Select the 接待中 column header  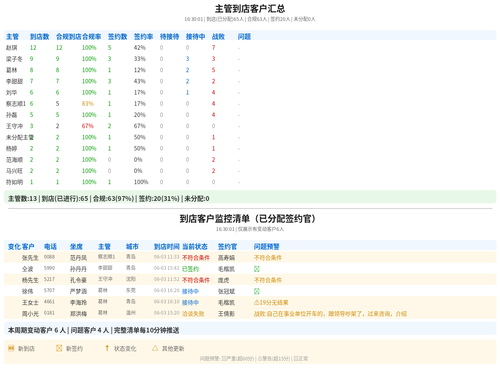(x=196, y=36)
